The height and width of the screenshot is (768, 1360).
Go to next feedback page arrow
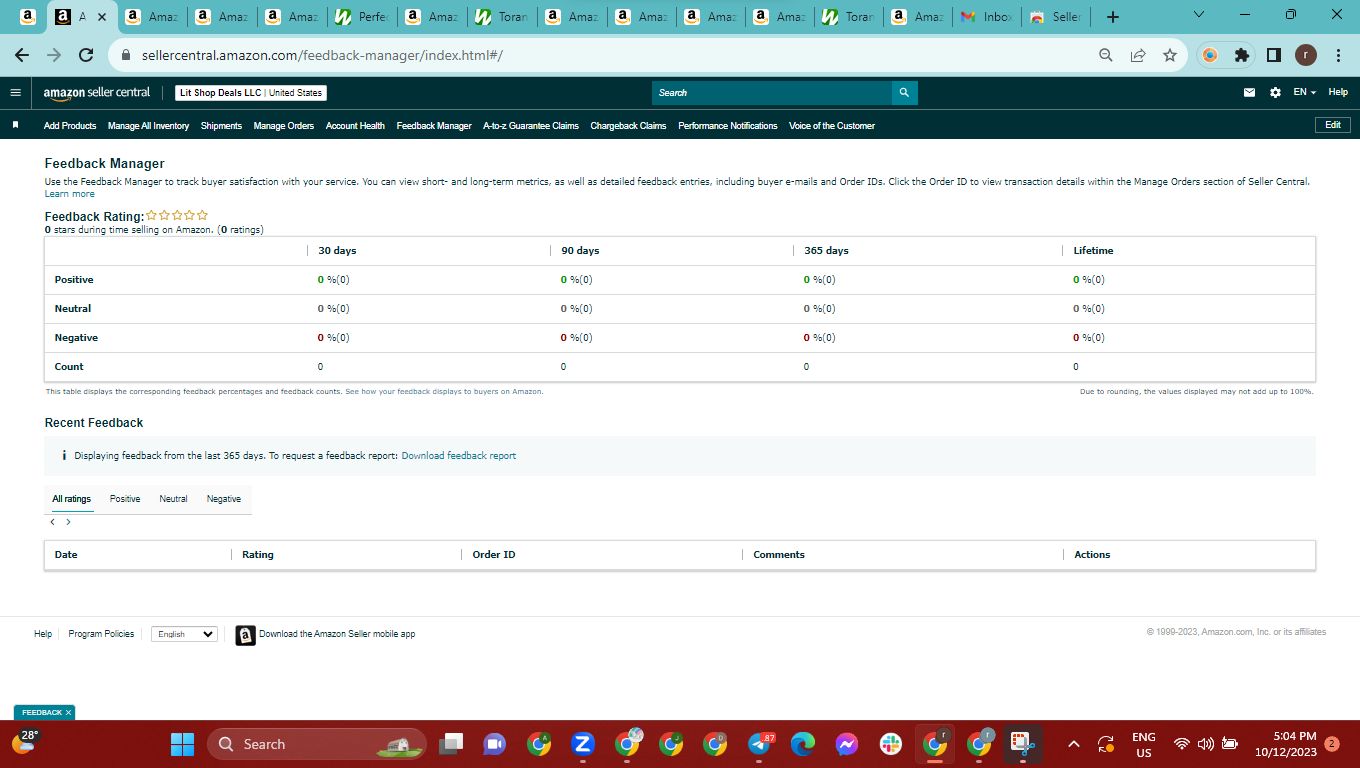point(68,522)
